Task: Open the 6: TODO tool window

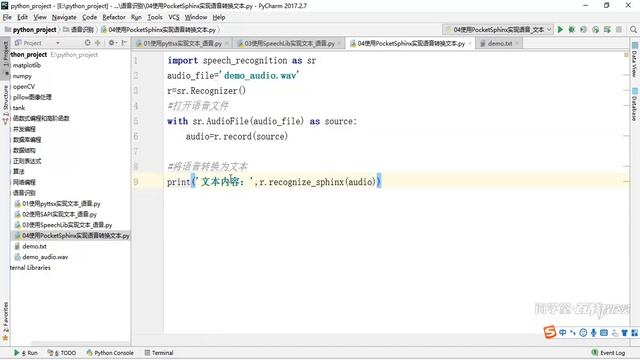Action: tap(62, 353)
